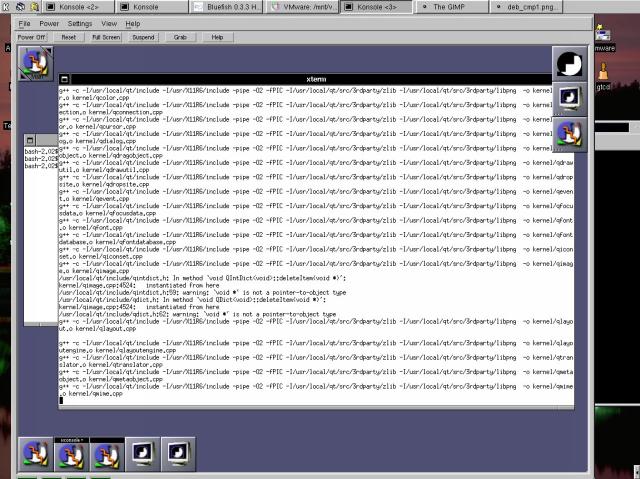This screenshot has height=479, width=640.
Task: Click the text "og.o kernel/qdialog.cpp"
Action: 97,141
